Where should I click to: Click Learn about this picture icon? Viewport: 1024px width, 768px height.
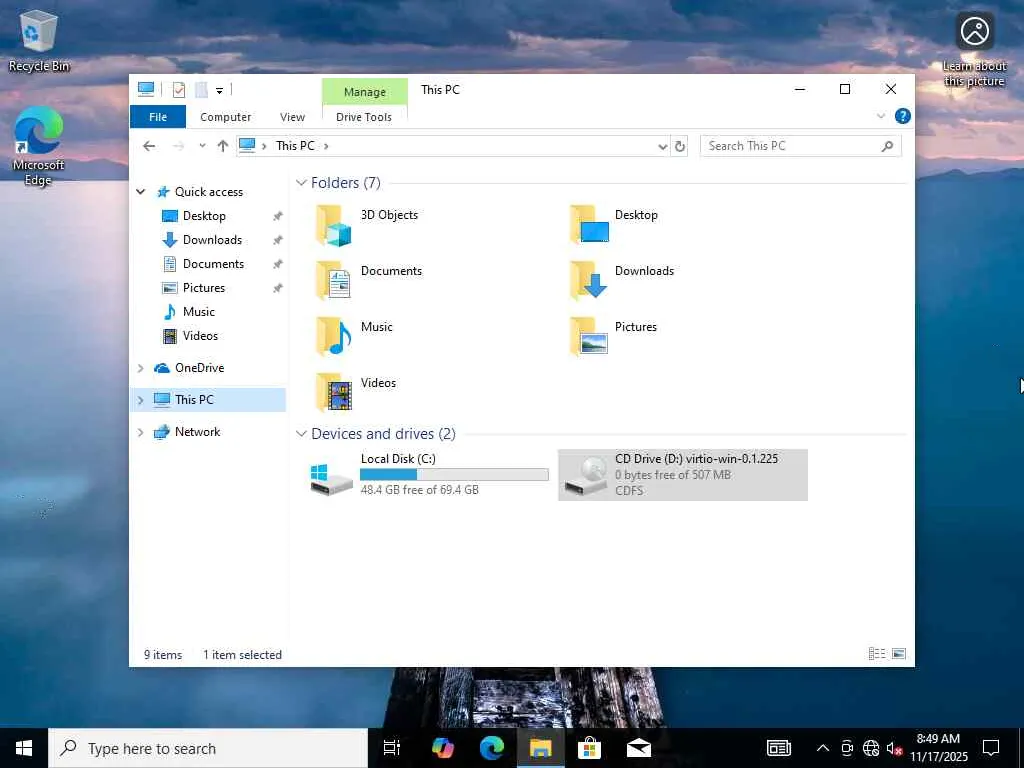point(974,50)
